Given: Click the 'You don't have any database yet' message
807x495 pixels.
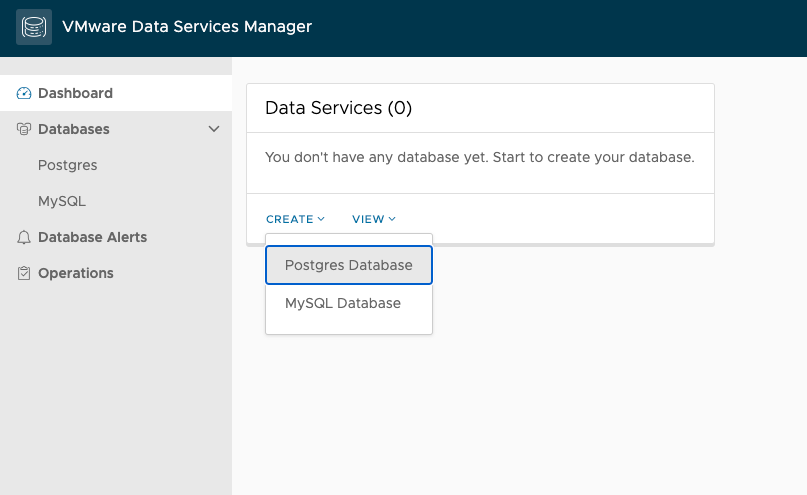Looking at the screenshot, I should [x=480, y=157].
